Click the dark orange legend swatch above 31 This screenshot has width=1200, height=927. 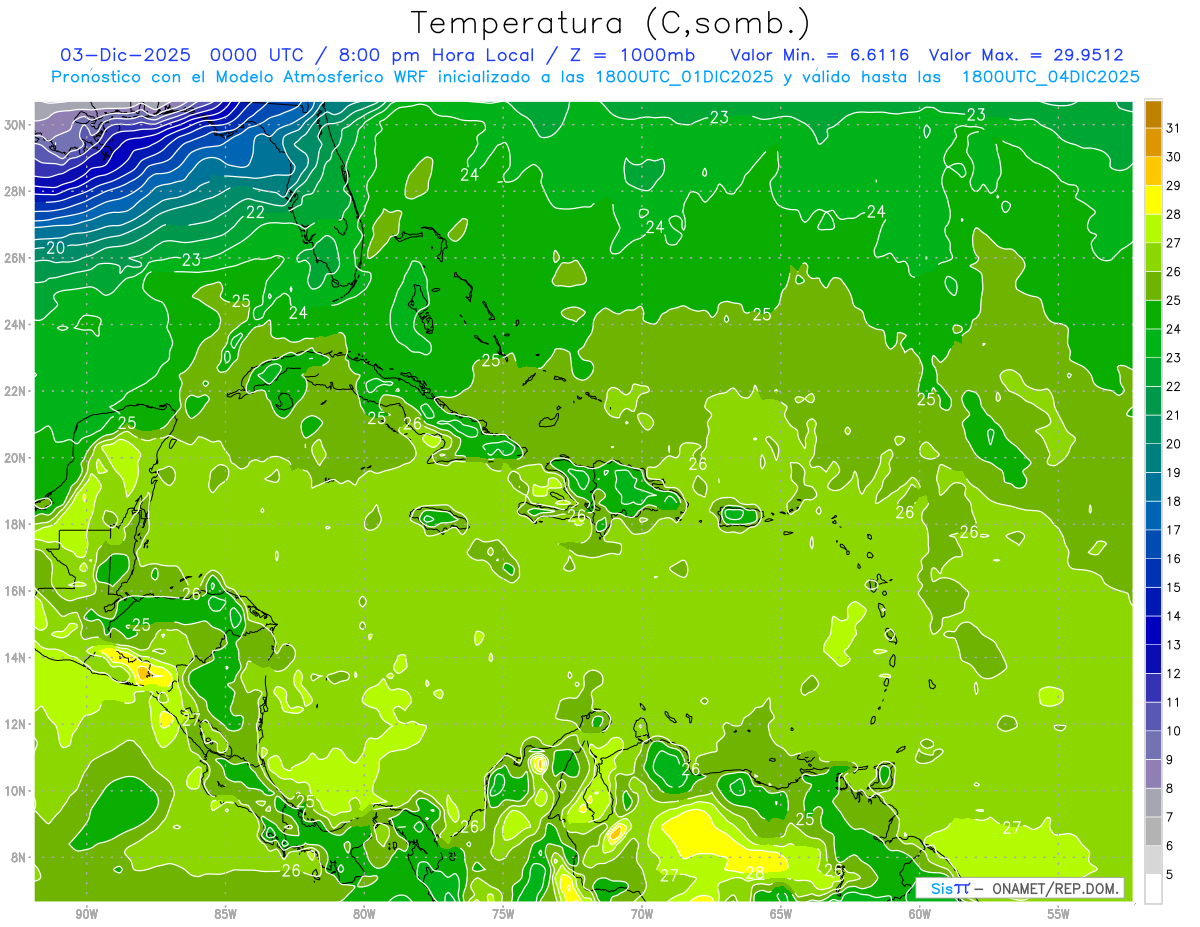tap(1153, 114)
